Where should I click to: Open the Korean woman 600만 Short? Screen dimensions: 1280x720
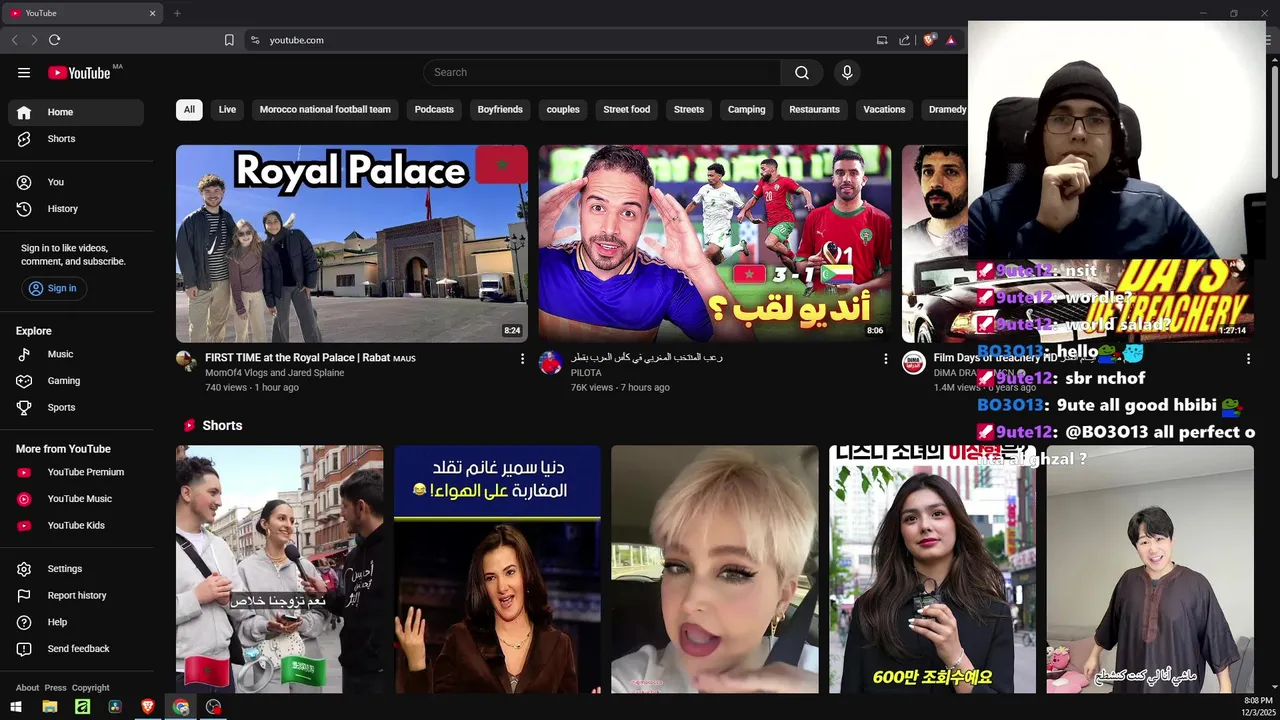tap(932, 569)
